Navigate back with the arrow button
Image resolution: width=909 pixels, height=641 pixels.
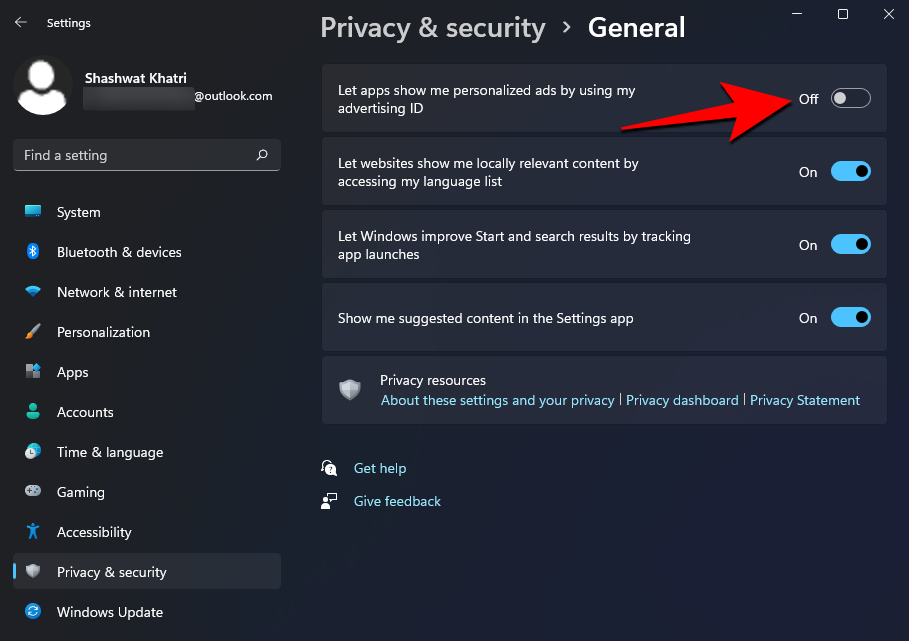[x=20, y=22]
